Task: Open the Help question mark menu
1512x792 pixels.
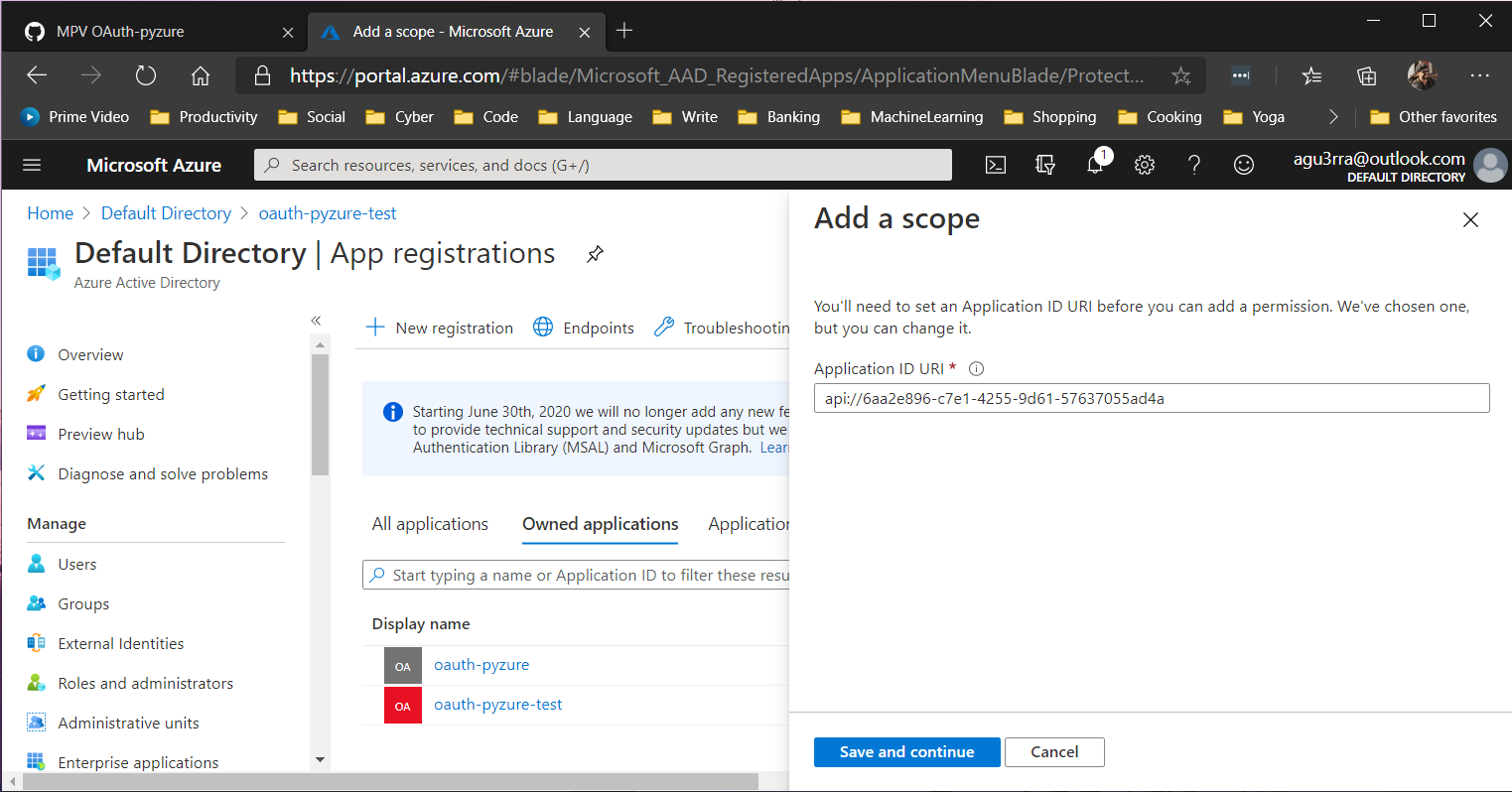Action: tap(1194, 165)
